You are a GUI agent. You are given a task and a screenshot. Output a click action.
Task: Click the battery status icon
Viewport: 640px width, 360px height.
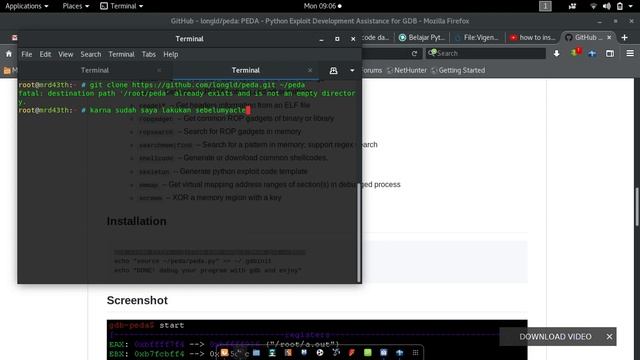620,6
